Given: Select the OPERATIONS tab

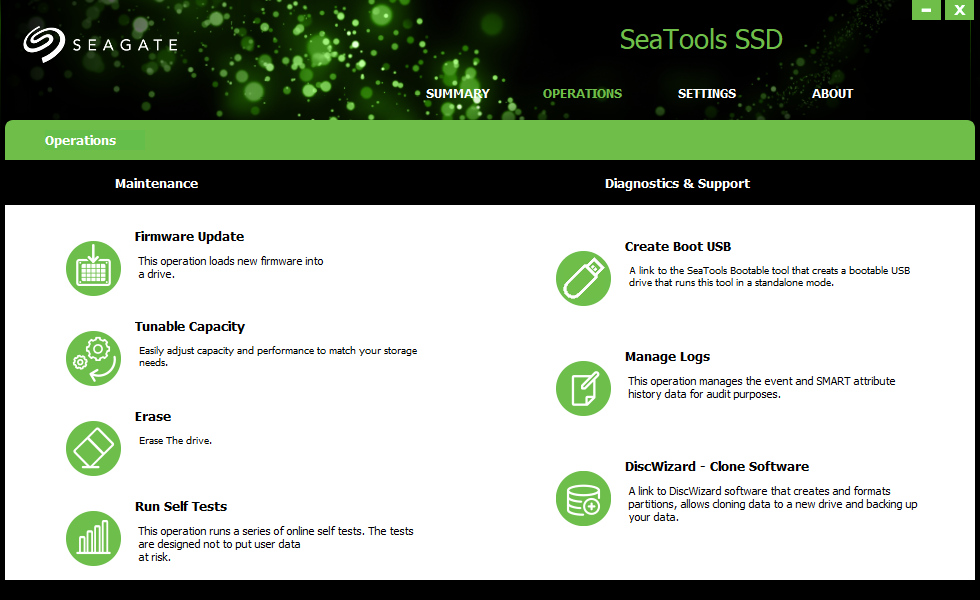Looking at the screenshot, I should [x=582, y=94].
